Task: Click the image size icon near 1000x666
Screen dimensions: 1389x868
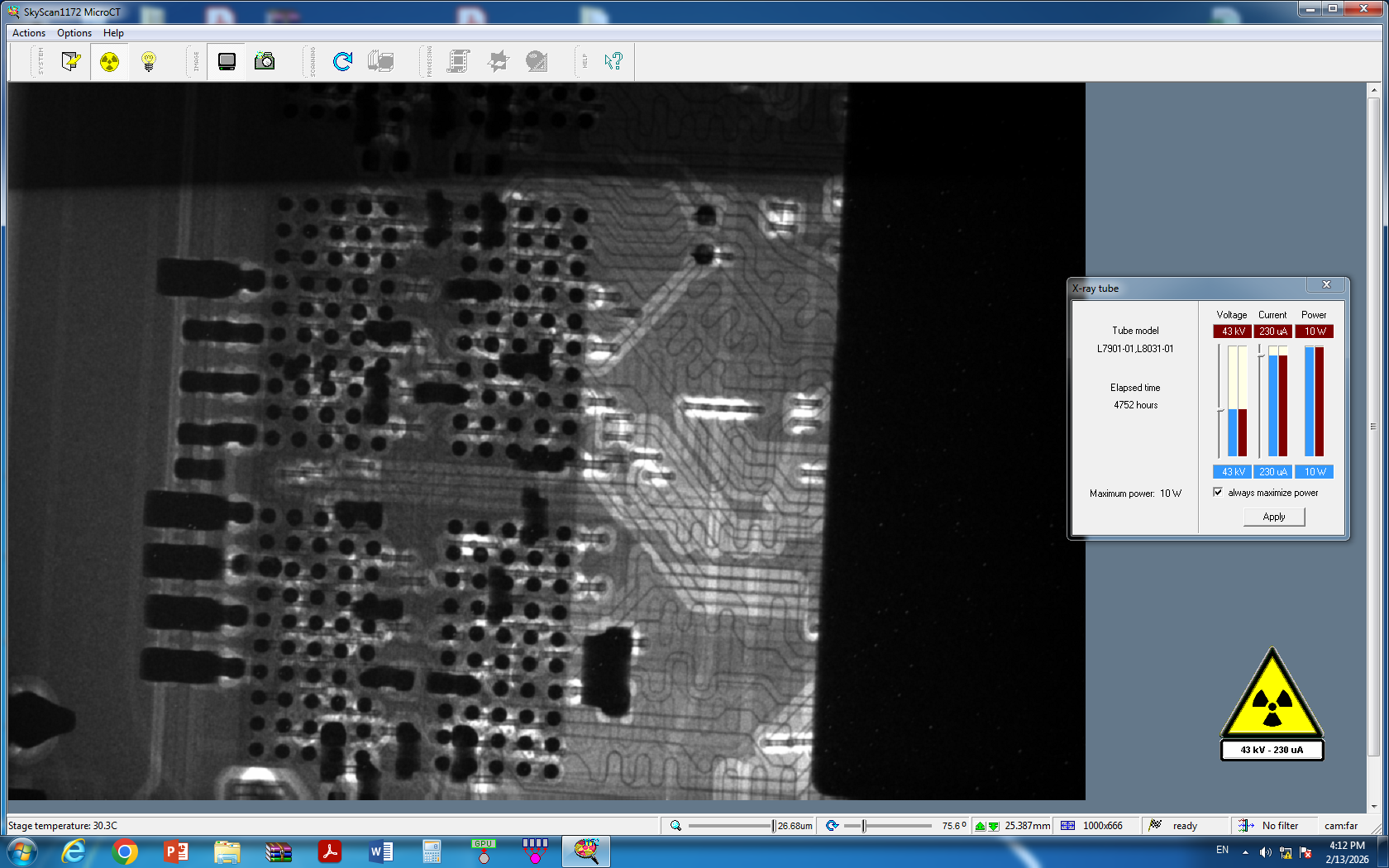Action: tap(1068, 826)
